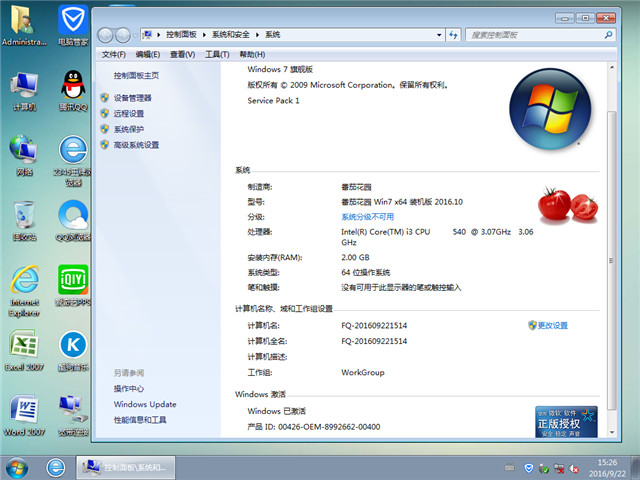This screenshot has height=480, width=640.
Task: Click 系统和安全 in the breadcrumb
Action: coord(231,35)
